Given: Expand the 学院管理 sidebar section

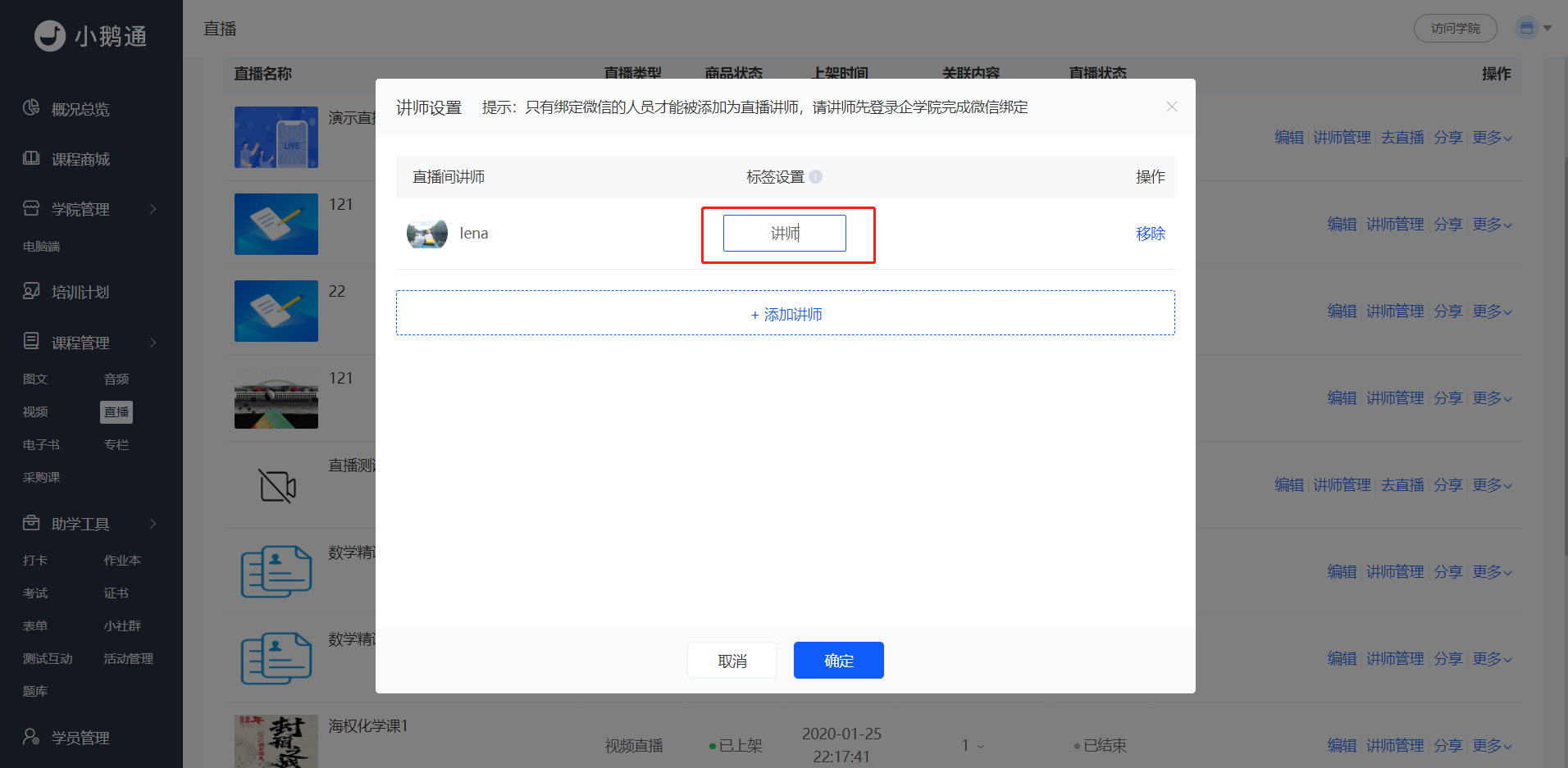Looking at the screenshot, I should click(x=153, y=208).
